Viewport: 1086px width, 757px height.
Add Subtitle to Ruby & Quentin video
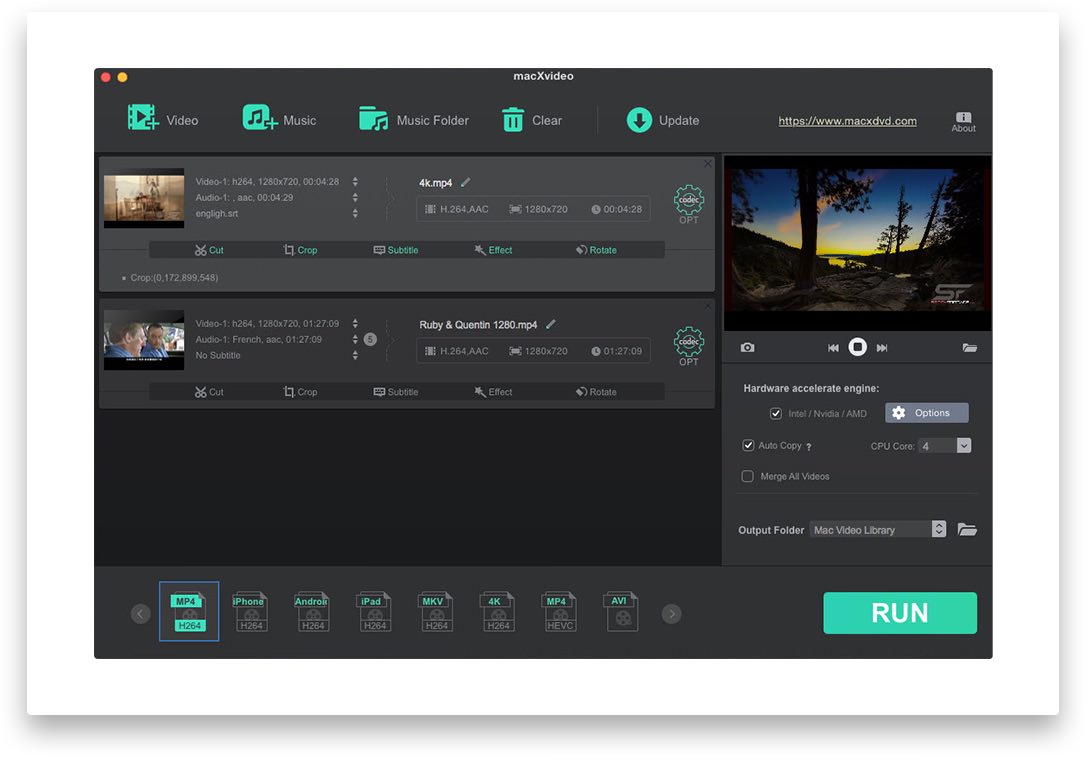click(395, 392)
